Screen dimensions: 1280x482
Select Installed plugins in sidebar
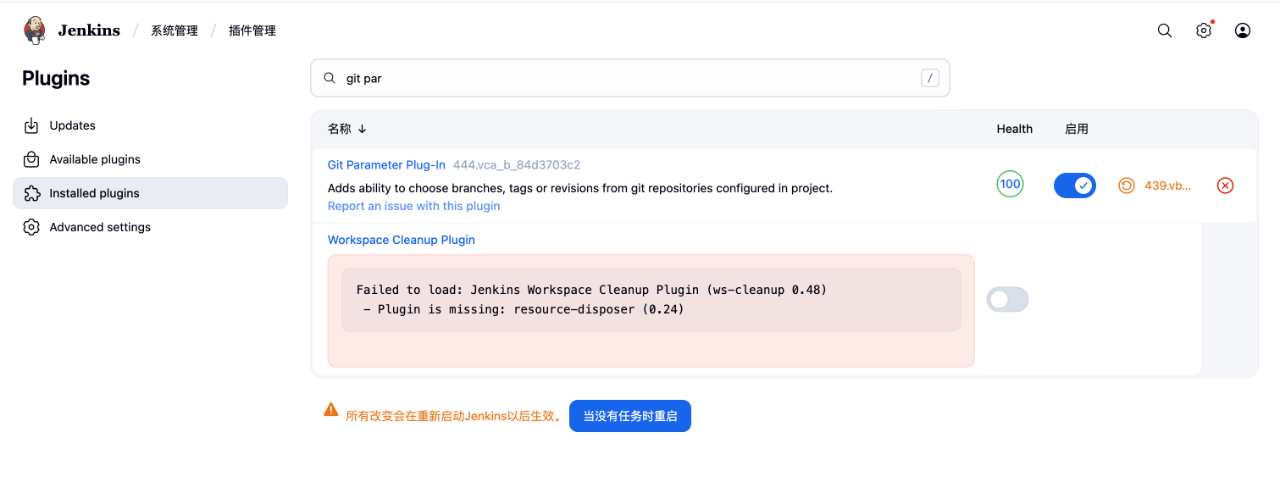coord(150,194)
